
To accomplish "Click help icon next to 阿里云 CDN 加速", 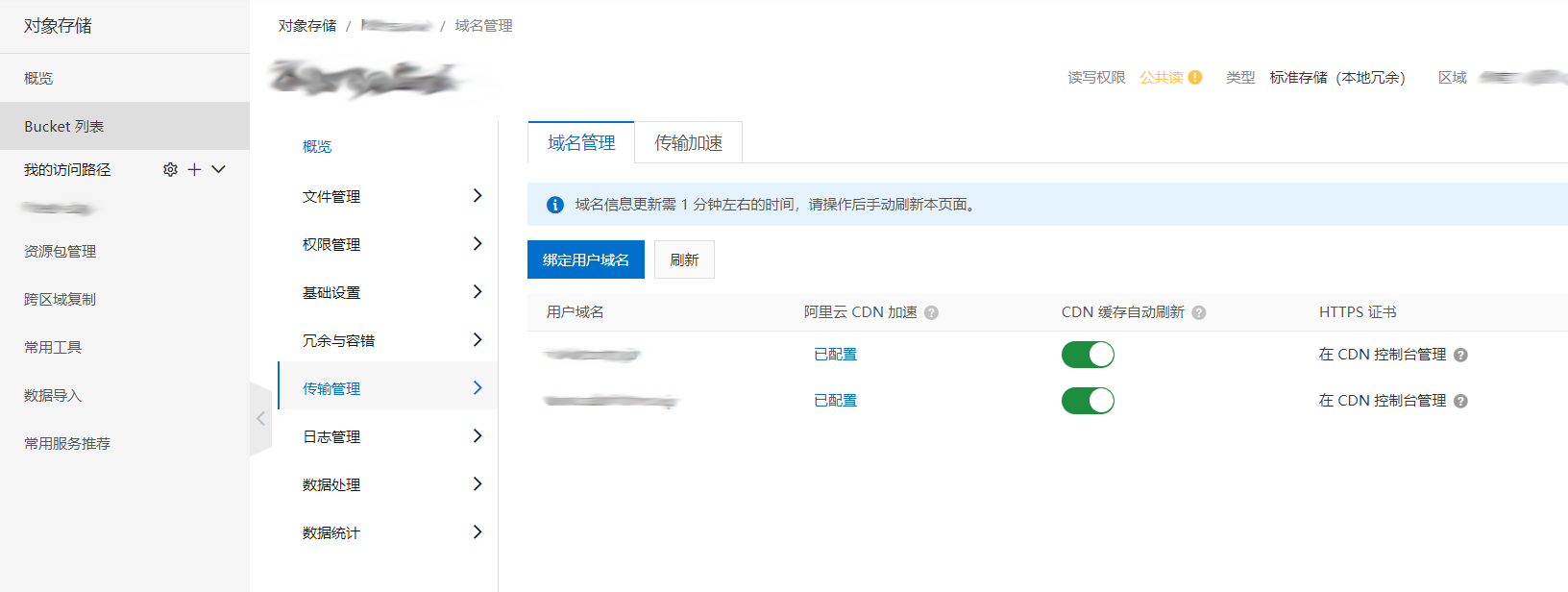I will click(x=931, y=313).
